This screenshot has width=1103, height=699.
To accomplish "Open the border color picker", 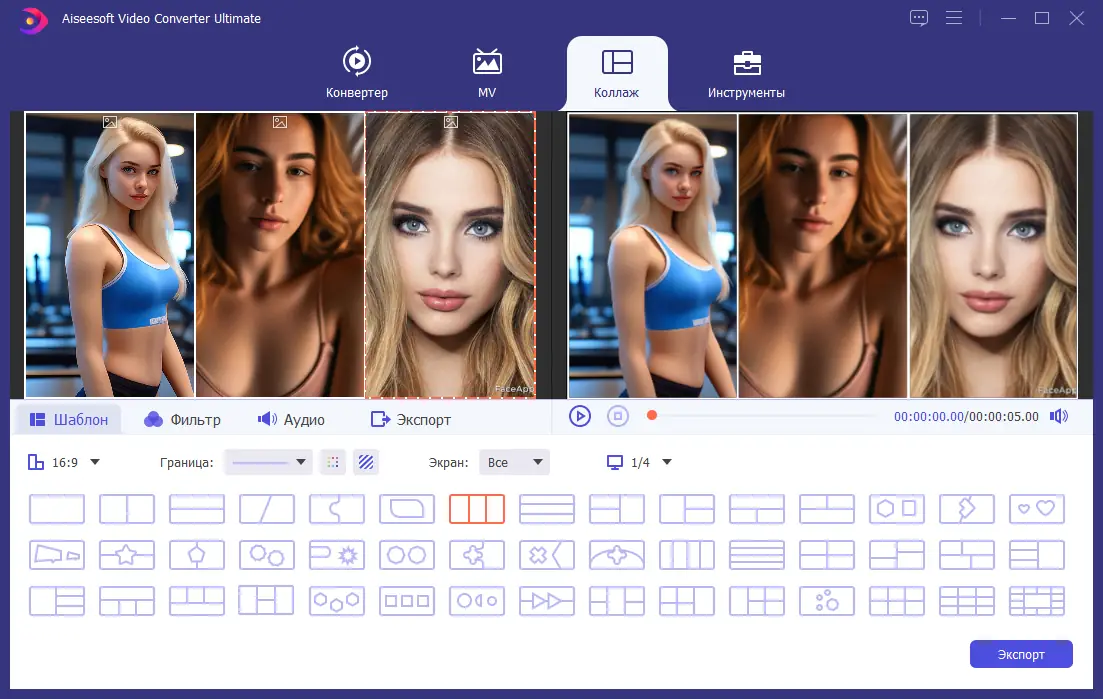I will (332, 462).
